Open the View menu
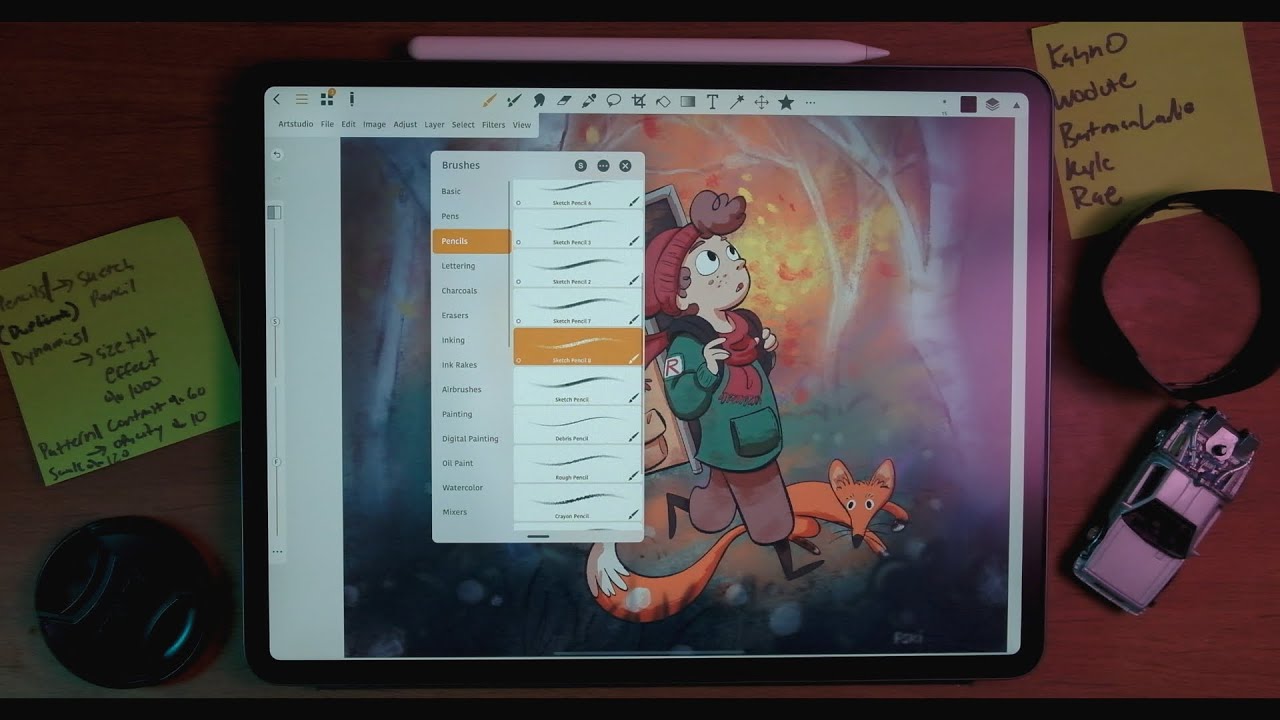The width and height of the screenshot is (1280, 720). click(522, 125)
